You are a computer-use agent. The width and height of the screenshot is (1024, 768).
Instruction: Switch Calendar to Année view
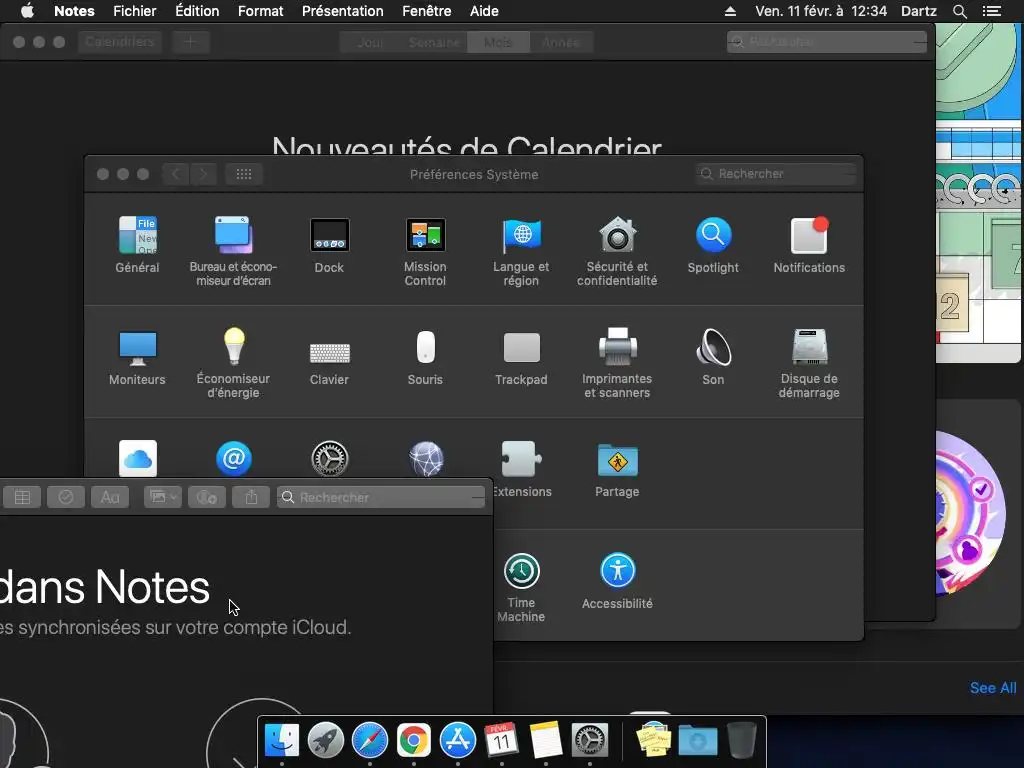[561, 42]
